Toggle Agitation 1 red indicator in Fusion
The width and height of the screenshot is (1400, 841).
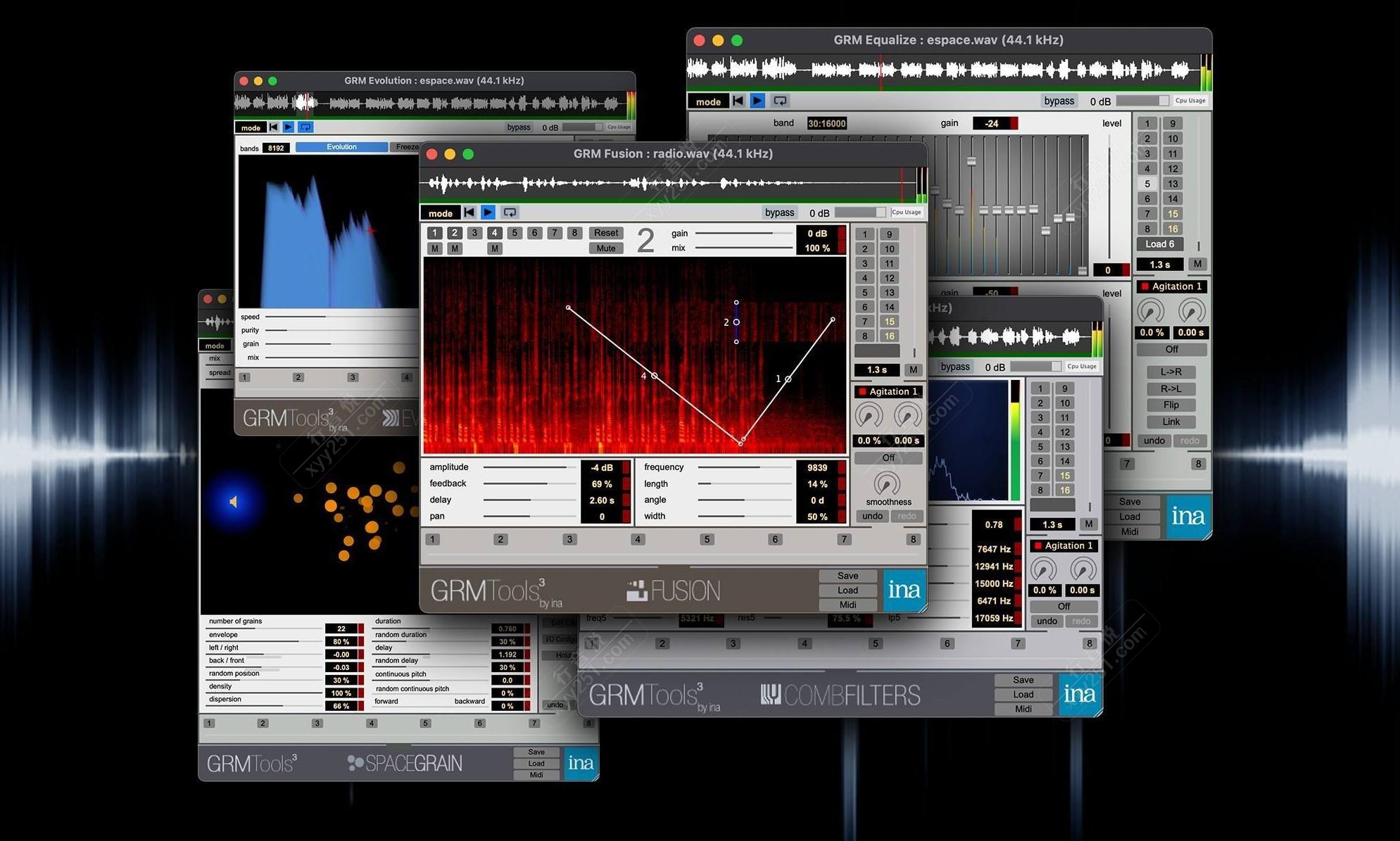click(862, 391)
